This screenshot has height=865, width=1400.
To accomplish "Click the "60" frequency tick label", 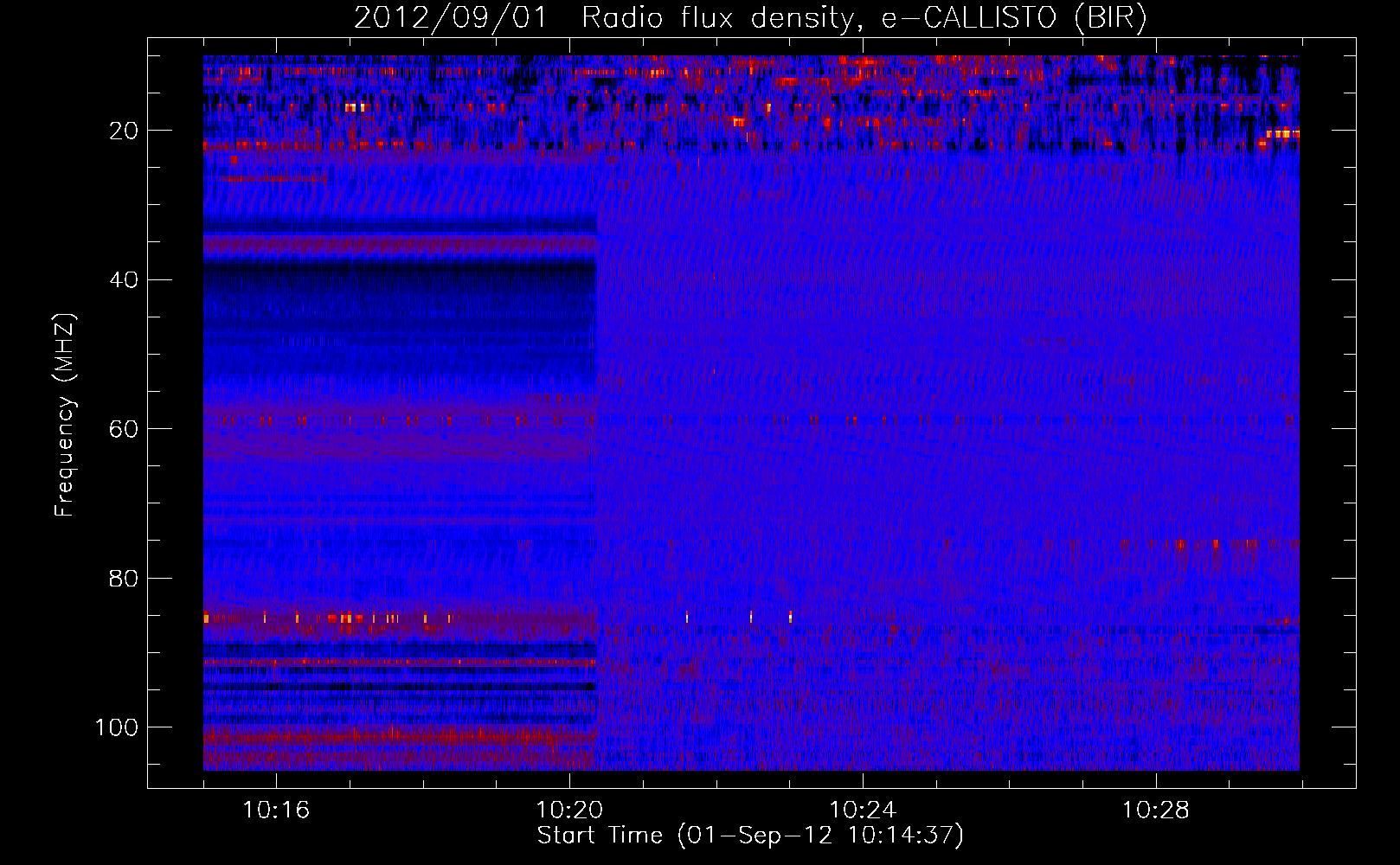I will pyautogui.click(x=124, y=429).
